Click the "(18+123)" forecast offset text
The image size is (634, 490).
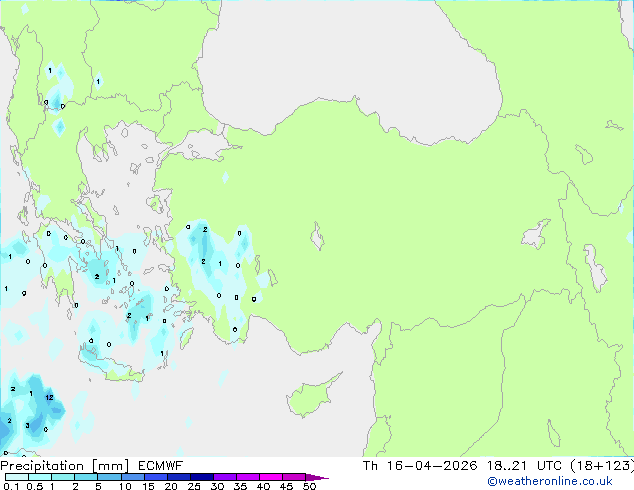pyautogui.click(x=602, y=466)
